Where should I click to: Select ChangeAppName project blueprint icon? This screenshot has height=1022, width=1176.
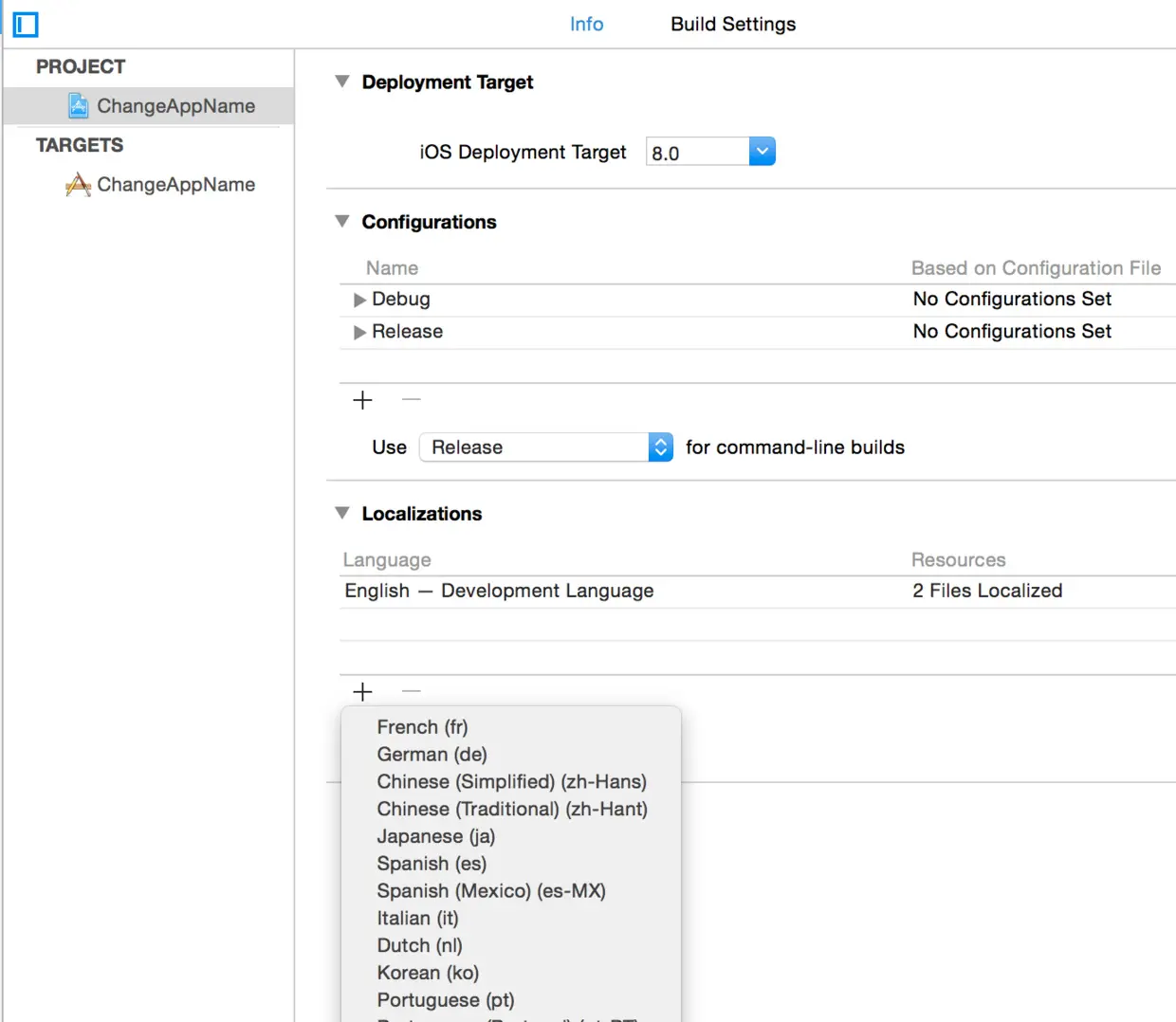pyautogui.click(x=79, y=106)
